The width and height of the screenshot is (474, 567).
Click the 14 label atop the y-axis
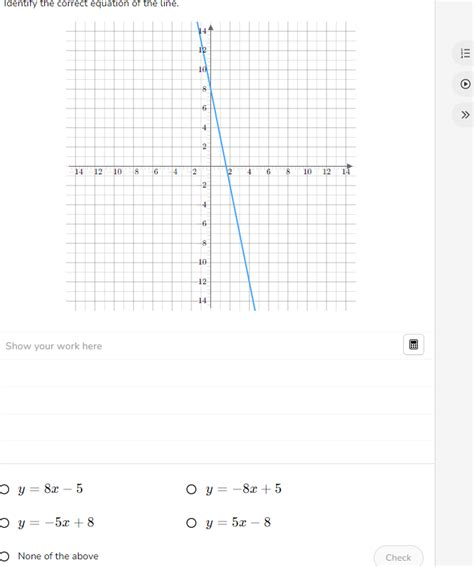tap(202, 31)
